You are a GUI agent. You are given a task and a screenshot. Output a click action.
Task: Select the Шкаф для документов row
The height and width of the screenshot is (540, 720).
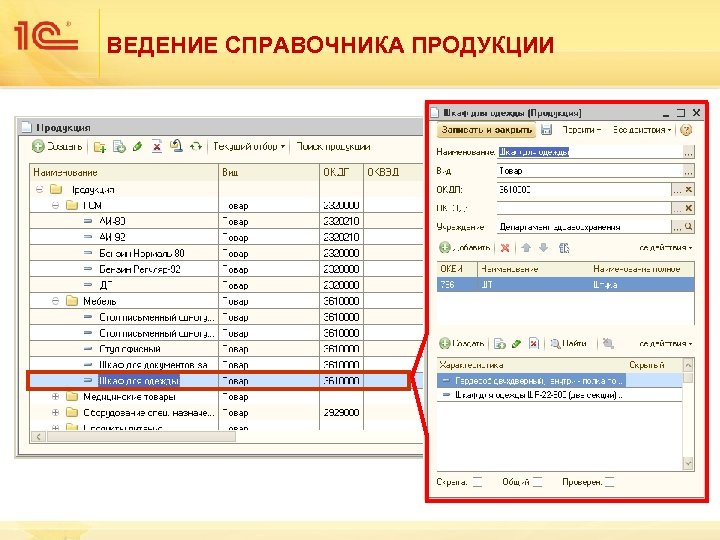click(x=226, y=365)
